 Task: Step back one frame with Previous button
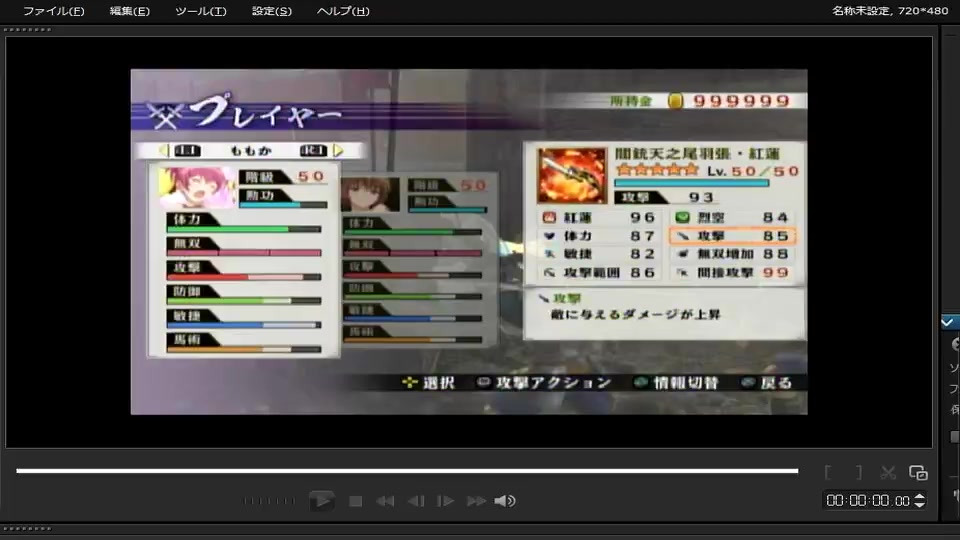tap(416, 501)
